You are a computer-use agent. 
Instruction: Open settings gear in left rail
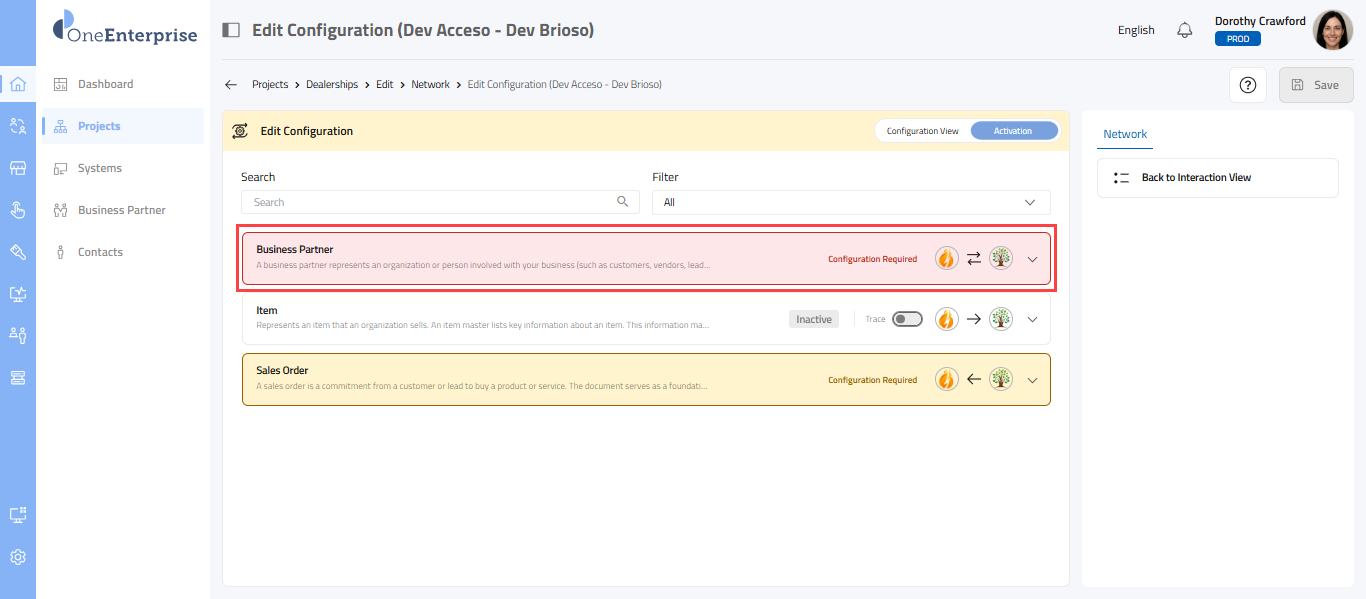17,557
